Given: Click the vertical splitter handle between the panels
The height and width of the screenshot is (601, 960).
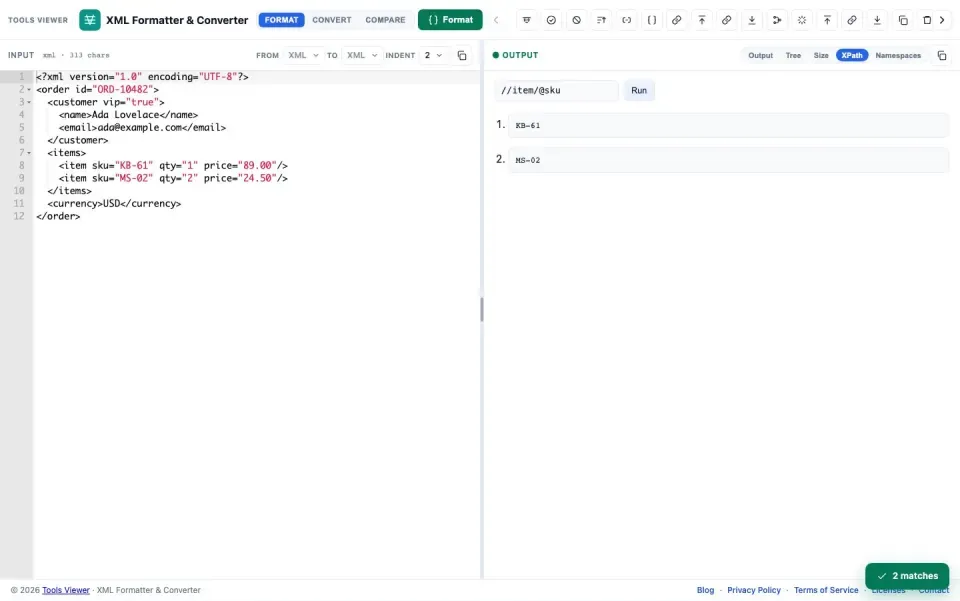Looking at the screenshot, I should click(x=482, y=310).
